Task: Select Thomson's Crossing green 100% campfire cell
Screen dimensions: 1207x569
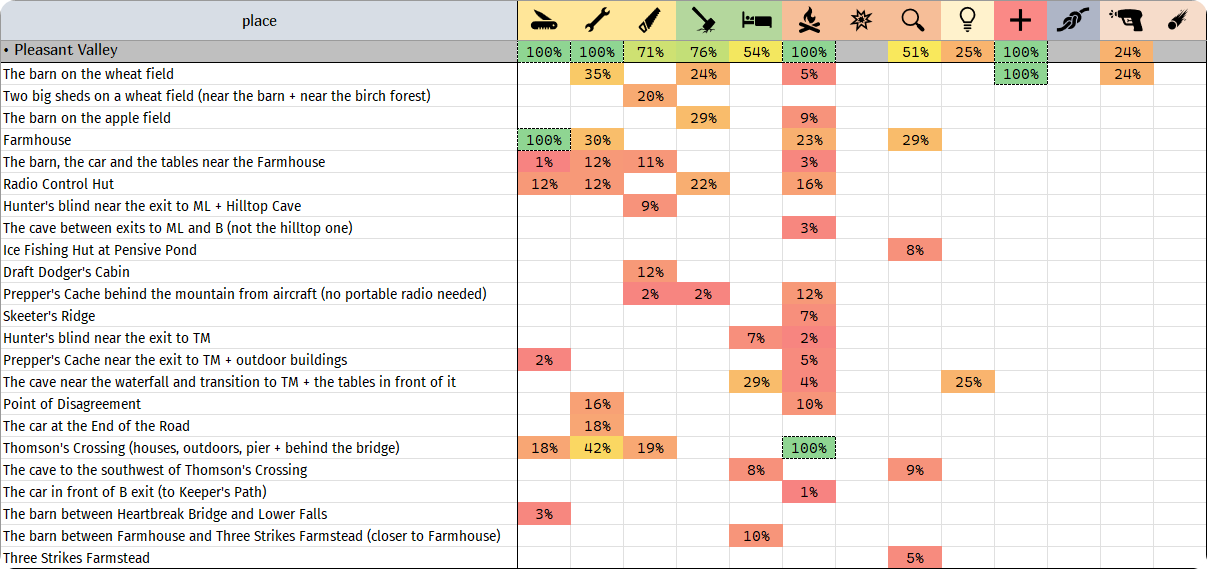Action: point(809,448)
